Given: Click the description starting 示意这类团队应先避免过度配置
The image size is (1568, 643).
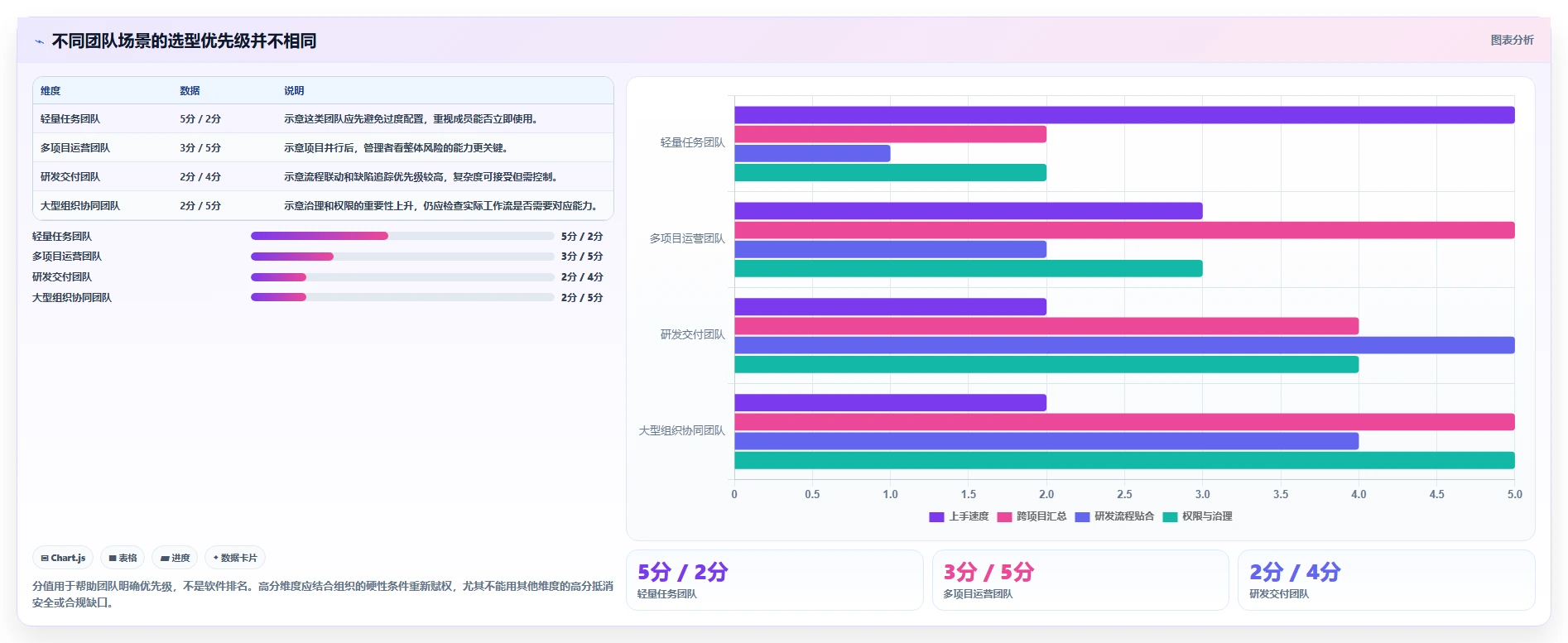Looking at the screenshot, I should [x=413, y=119].
